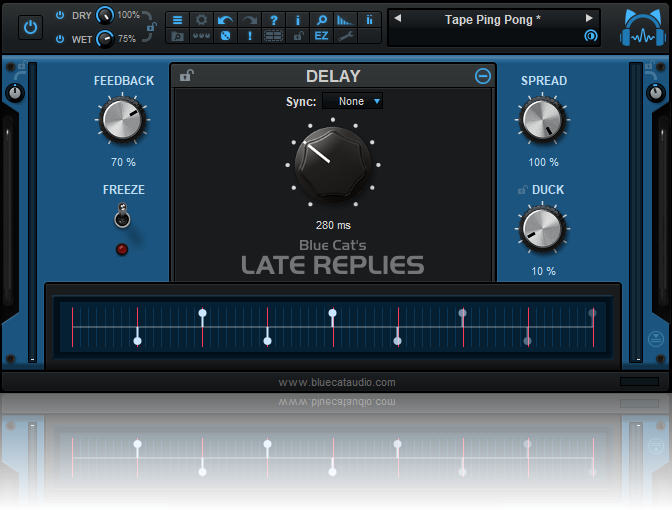Toggle the dry/wet link lock icon
Image resolution: width=672 pixels, height=510 pixels.
[x=151, y=27]
